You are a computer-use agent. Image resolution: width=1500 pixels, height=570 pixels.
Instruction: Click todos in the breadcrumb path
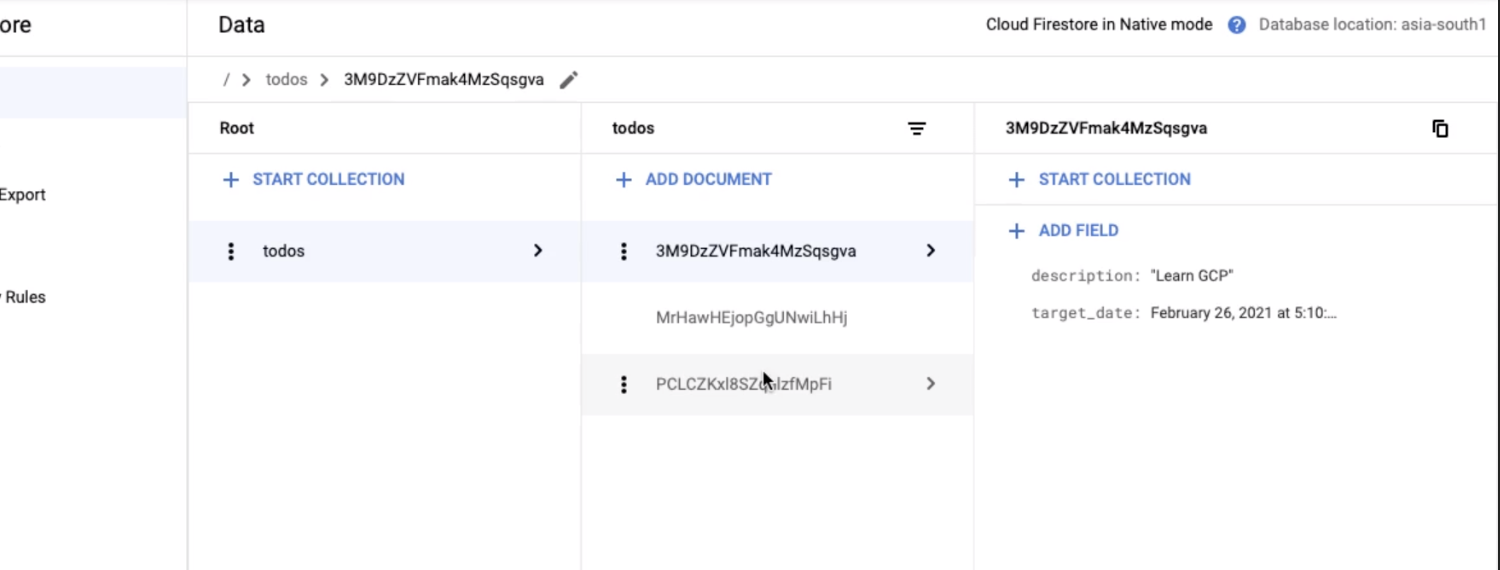click(286, 80)
